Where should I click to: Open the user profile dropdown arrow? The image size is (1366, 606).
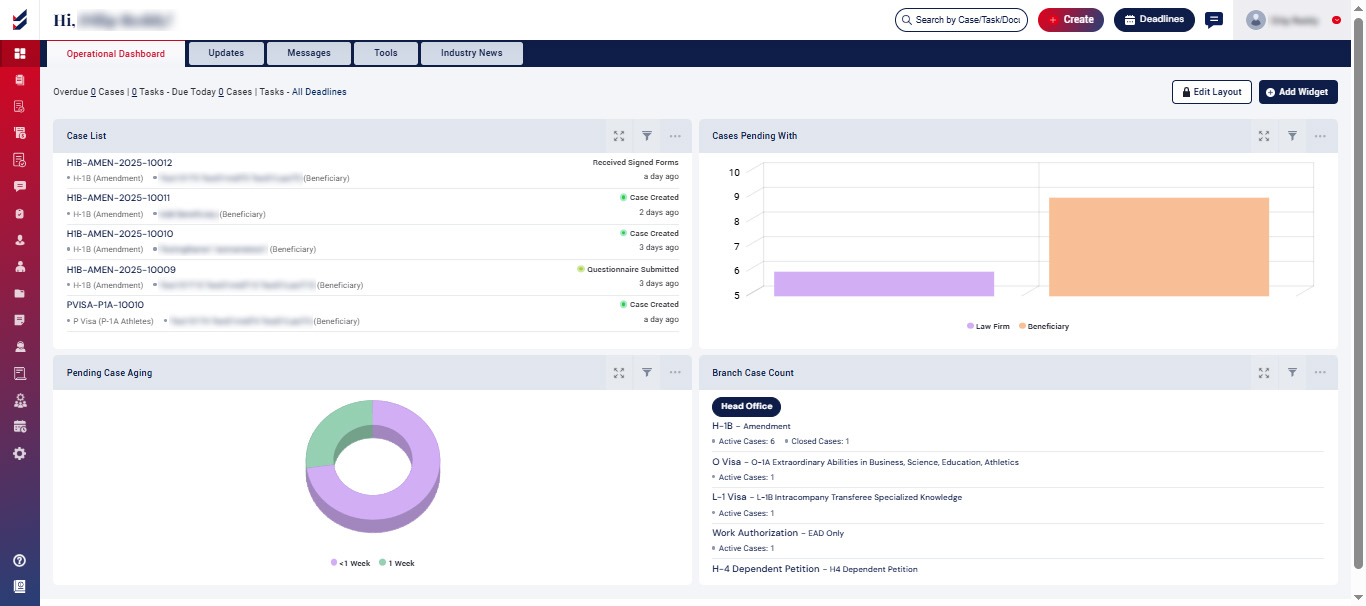click(x=1337, y=20)
